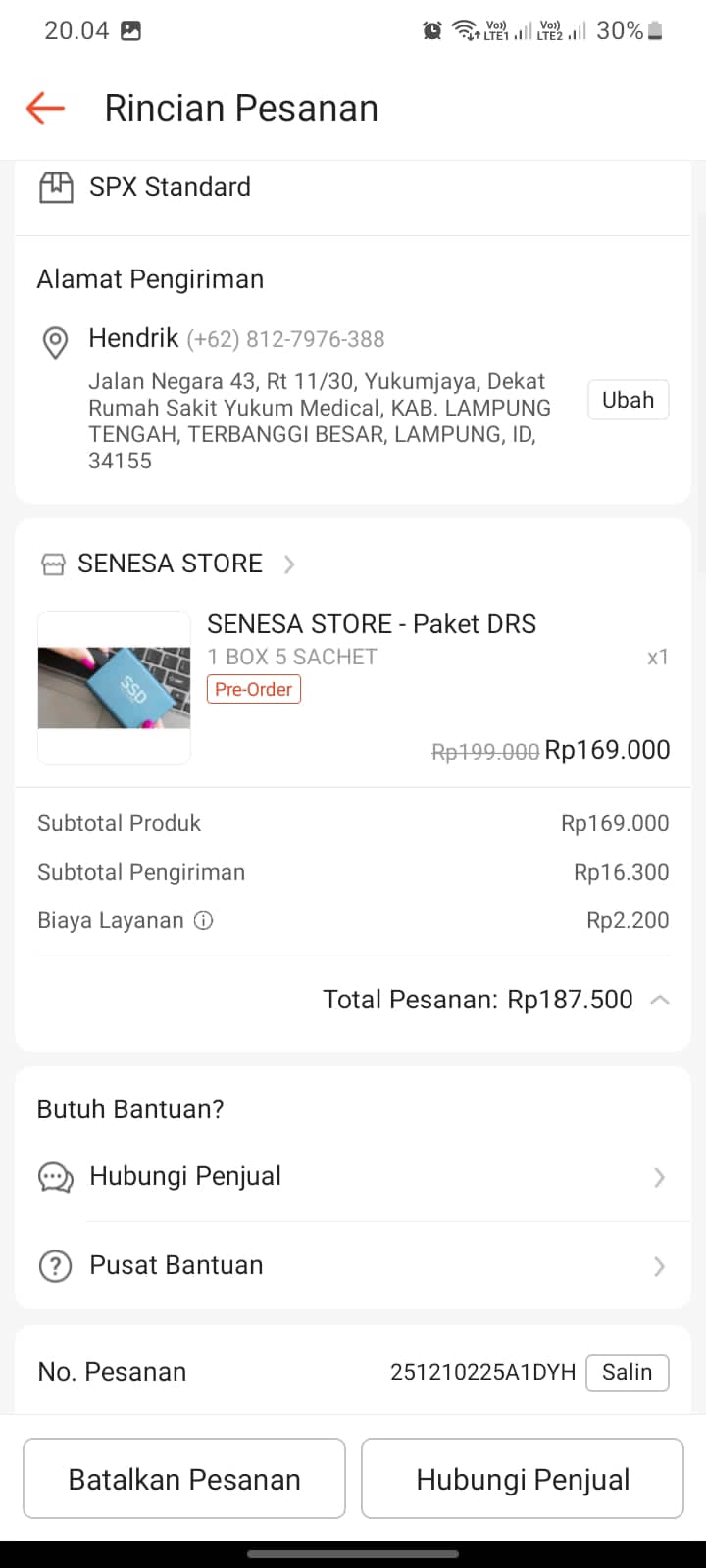706x1568 pixels.
Task: Tap the chevron beside Pusat Bantuan
Action: pos(659,1266)
